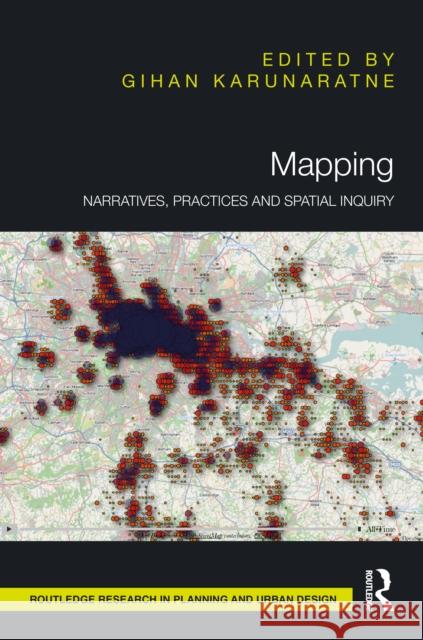Click the "Mapping" book title

332,165
